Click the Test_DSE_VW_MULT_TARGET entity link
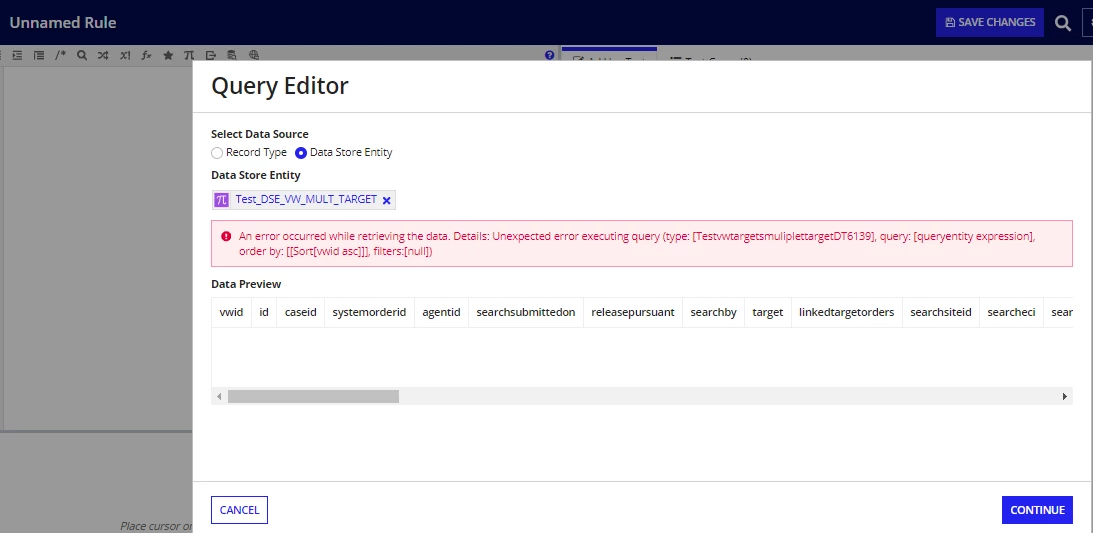Screen dimensions: 1093x533 tap(306, 199)
